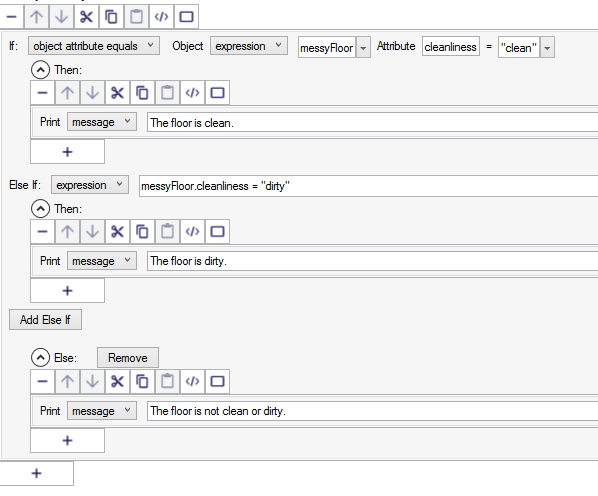The image size is (598, 496).
Task: Click pop-out window icon in Else toolbar
Action: 217,381
